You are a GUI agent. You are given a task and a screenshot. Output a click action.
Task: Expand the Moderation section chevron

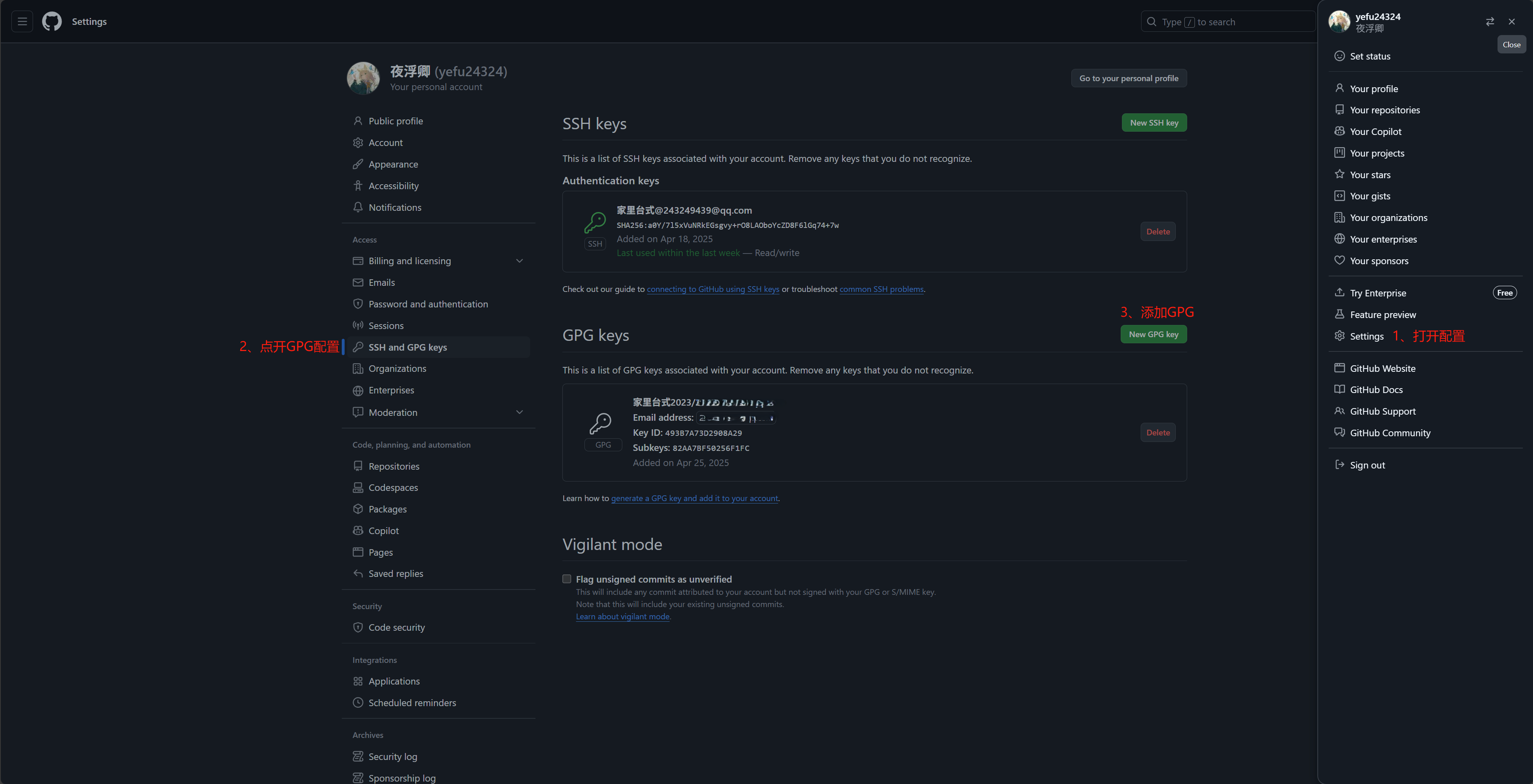519,412
